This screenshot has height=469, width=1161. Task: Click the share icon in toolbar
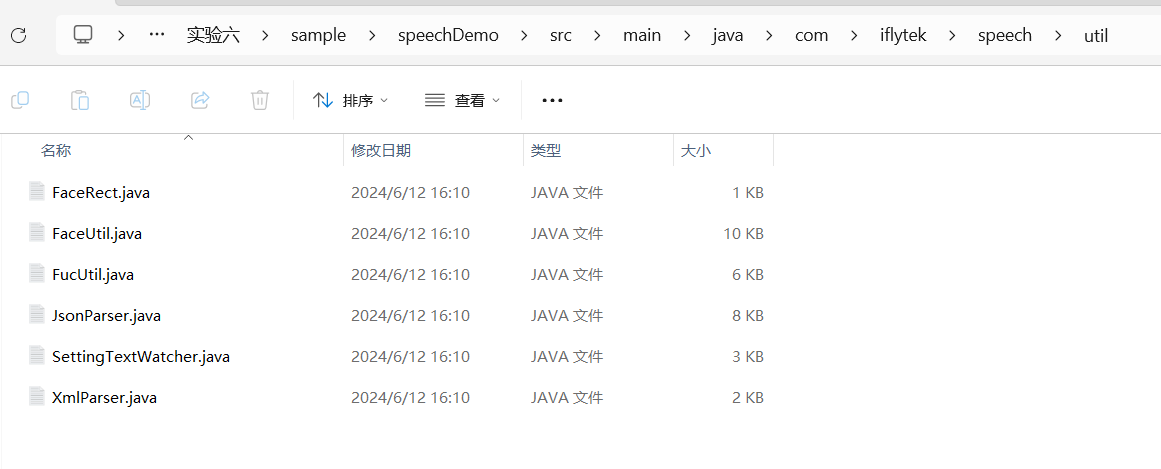pyautogui.click(x=200, y=100)
